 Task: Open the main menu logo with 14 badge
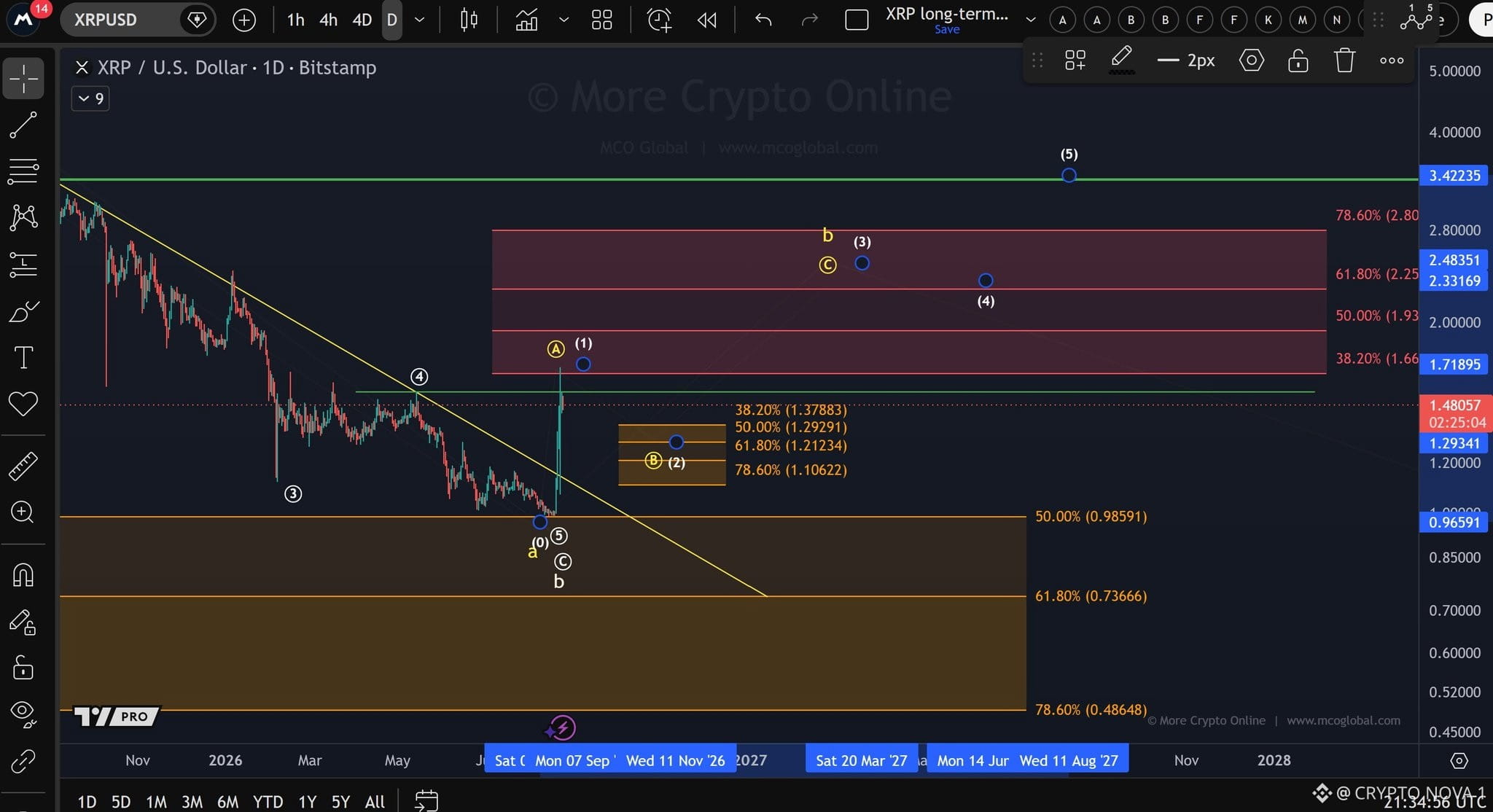pyautogui.click(x=24, y=19)
